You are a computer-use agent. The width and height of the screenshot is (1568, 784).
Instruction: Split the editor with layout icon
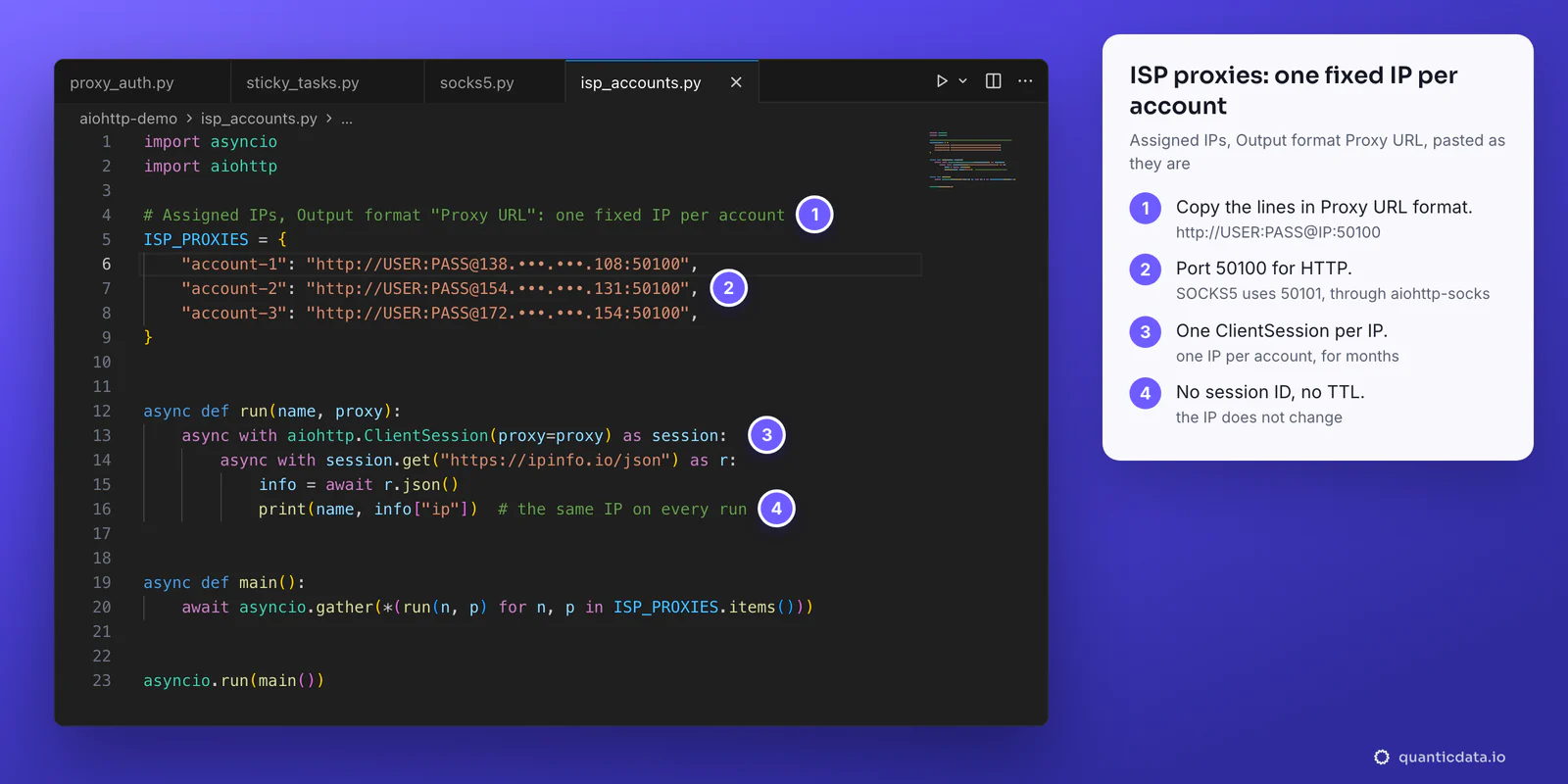(x=993, y=81)
